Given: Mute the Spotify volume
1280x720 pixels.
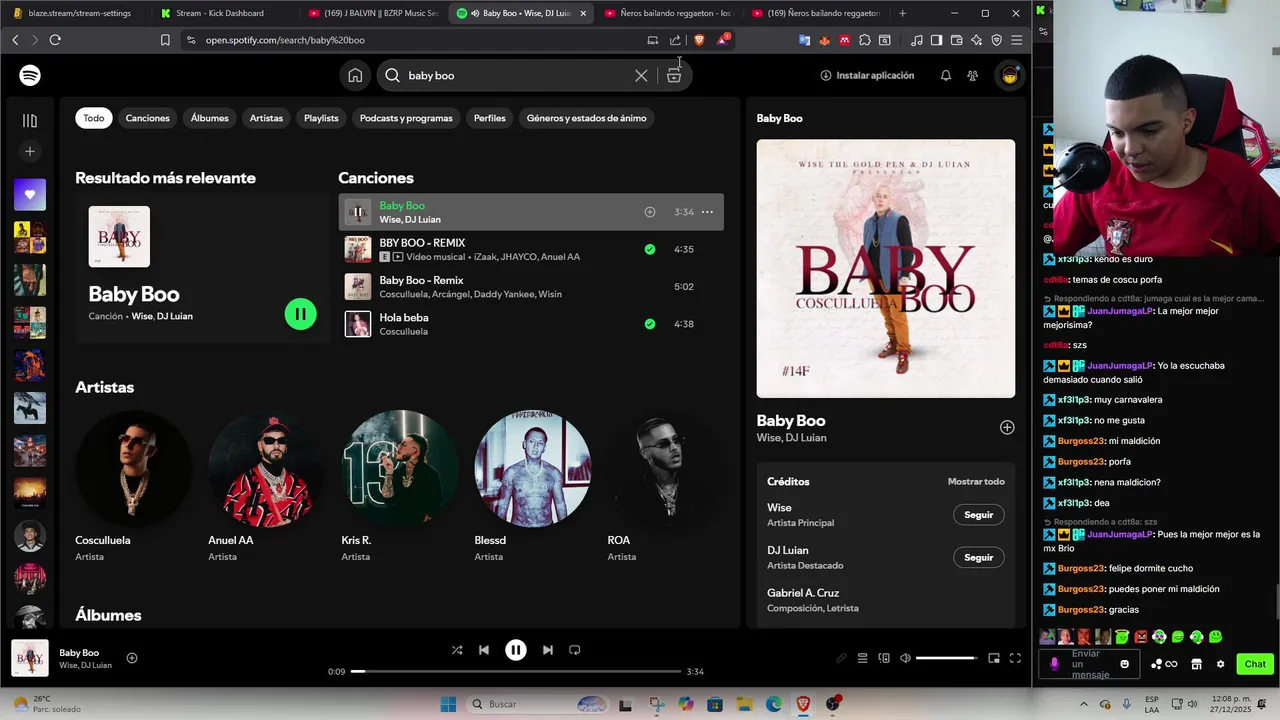Looking at the screenshot, I should 905,658.
